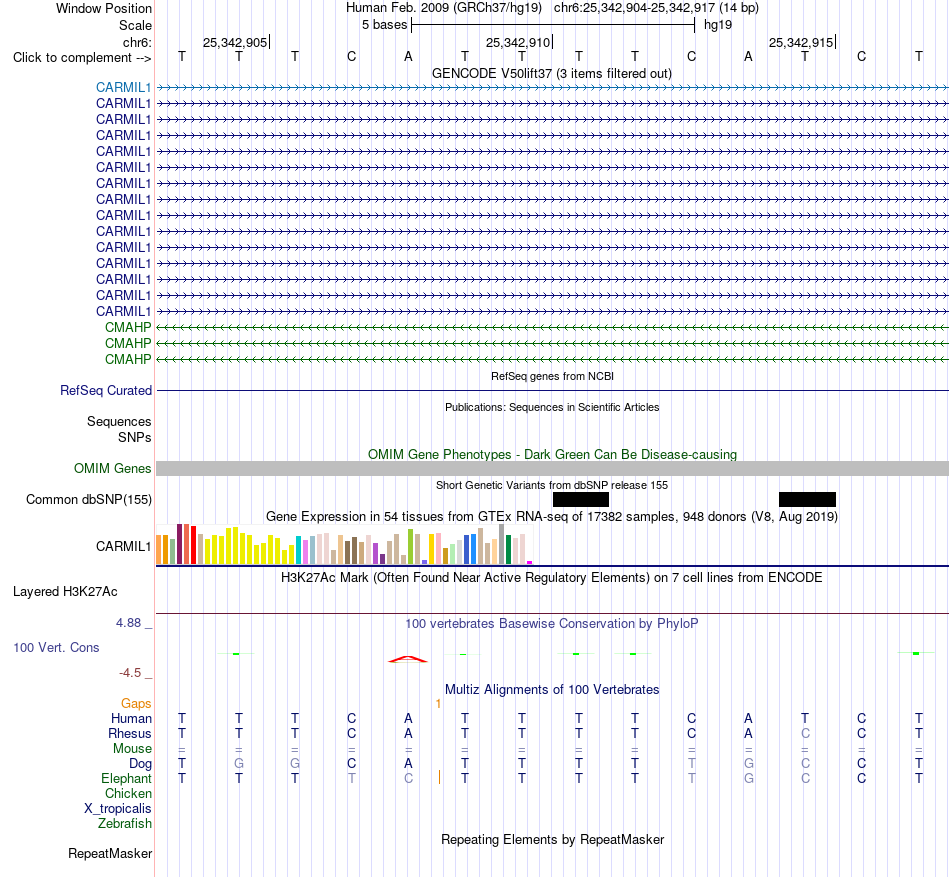
Task: Click the 'chr6:' ruler label
Action: pyautogui.click(x=137, y=42)
